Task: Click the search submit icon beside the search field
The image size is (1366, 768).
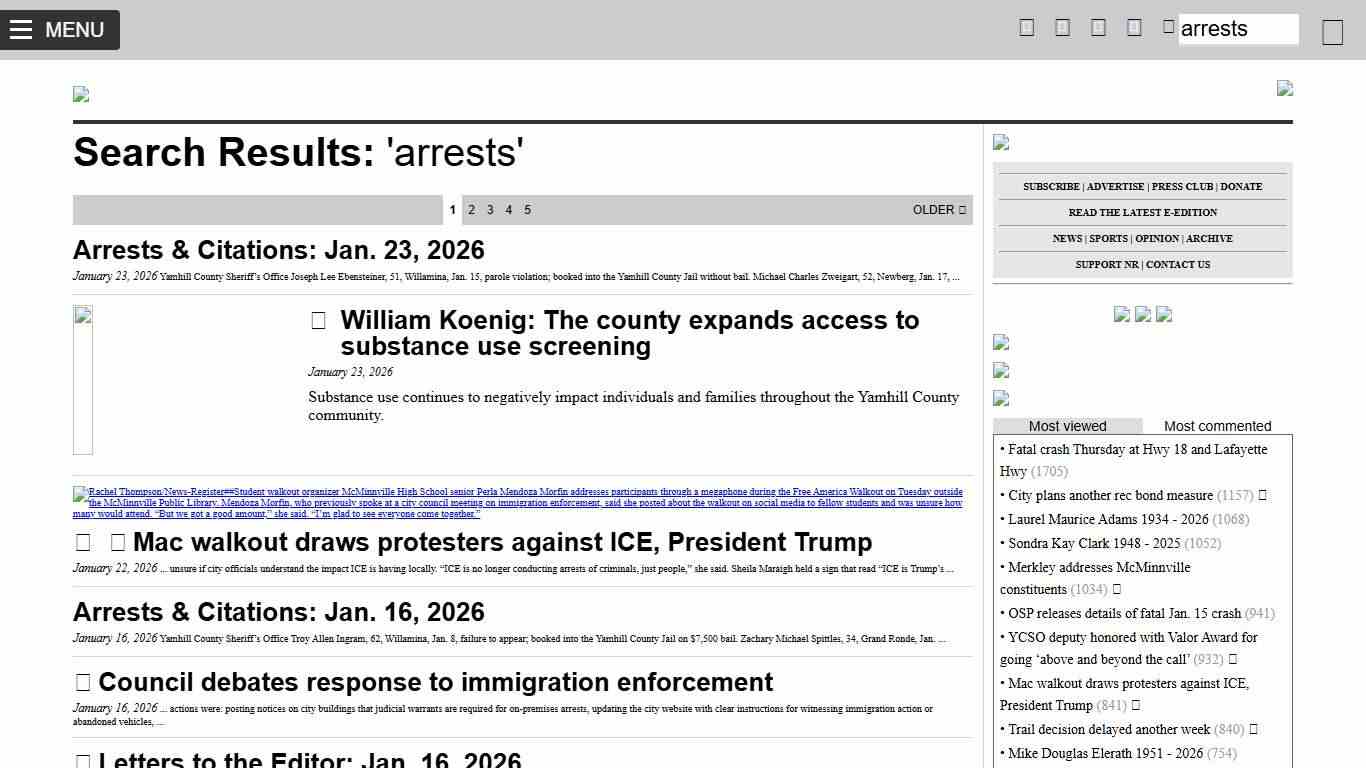Action: [1332, 32]
